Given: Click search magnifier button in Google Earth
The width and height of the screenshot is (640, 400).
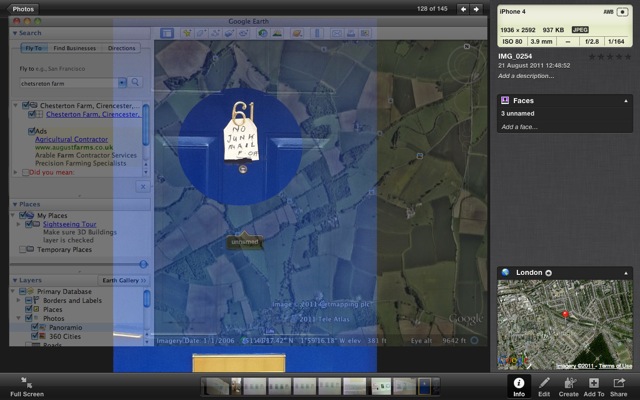Looking at the screenshot, I should [135, 82].
